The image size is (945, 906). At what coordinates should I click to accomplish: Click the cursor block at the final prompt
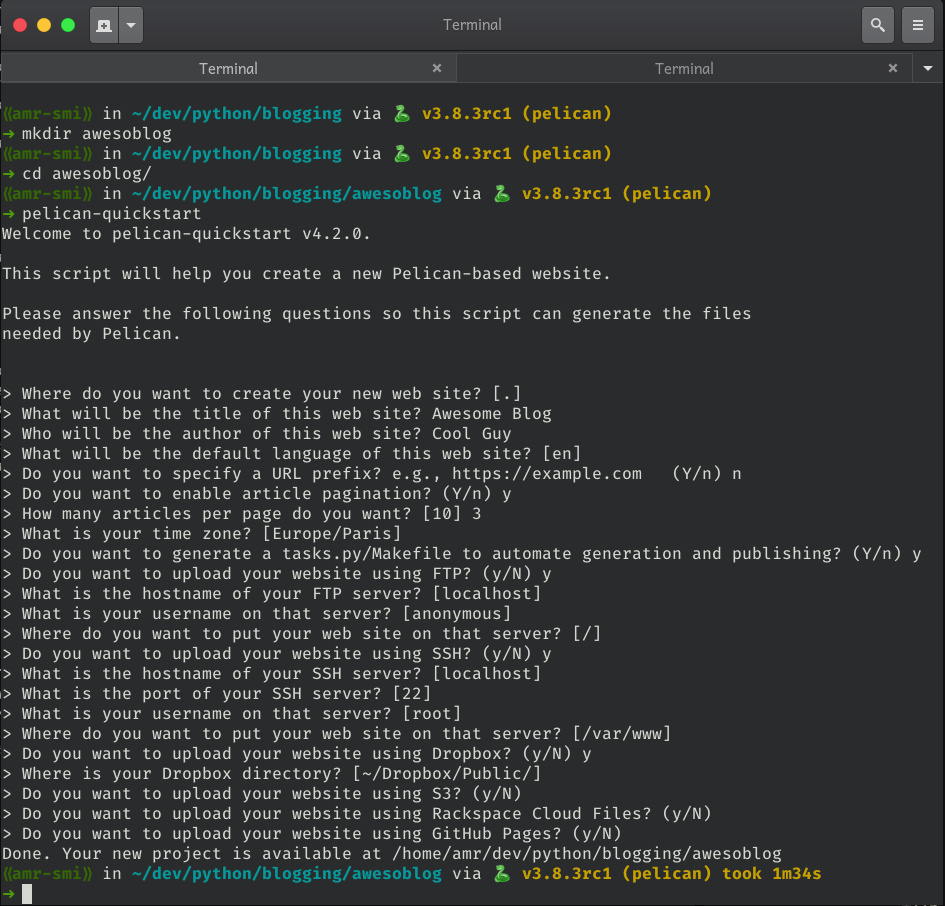27,893
